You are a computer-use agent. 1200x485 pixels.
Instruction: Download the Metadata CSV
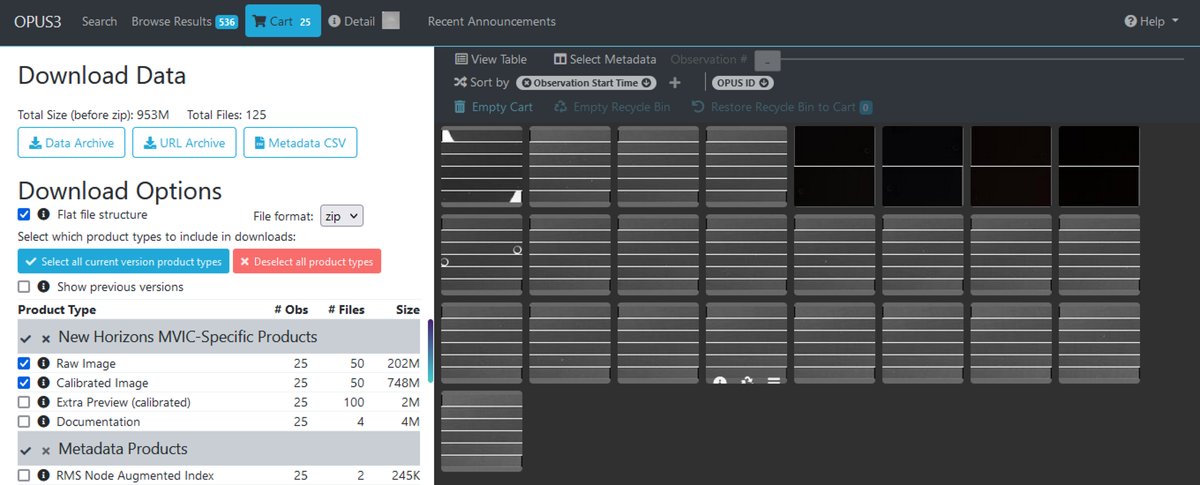click(300, 143)
